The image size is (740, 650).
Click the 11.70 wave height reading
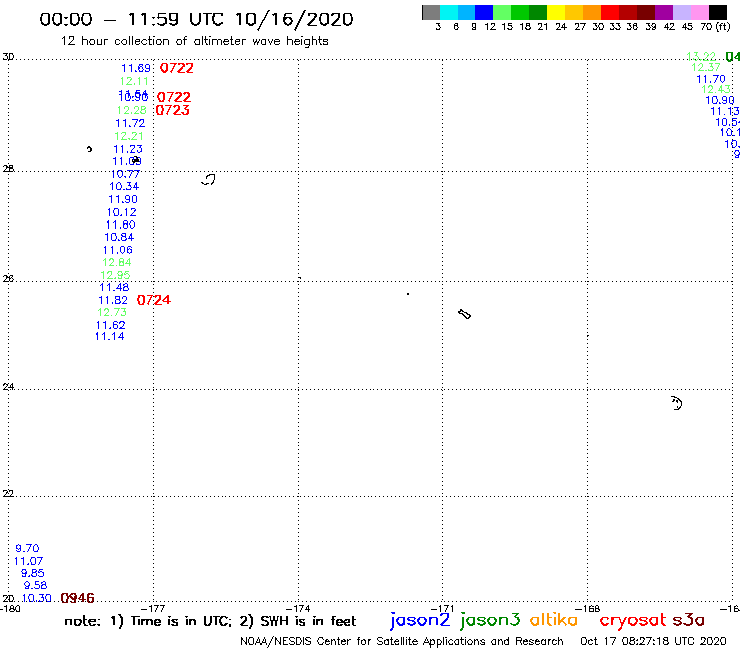click(711, 79)
